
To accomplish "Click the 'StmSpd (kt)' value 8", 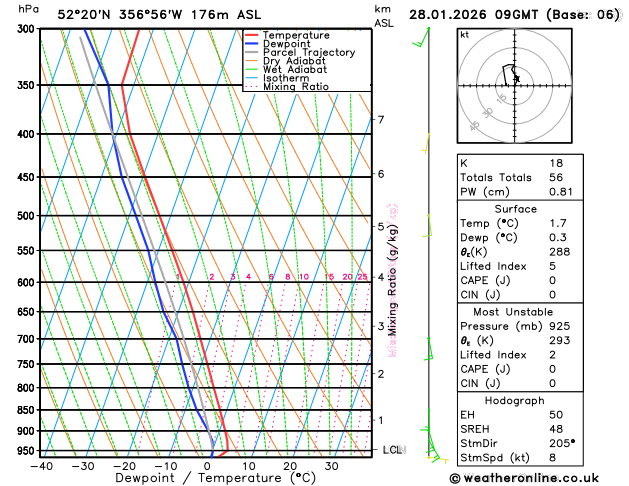I will (x=552, y=458).
